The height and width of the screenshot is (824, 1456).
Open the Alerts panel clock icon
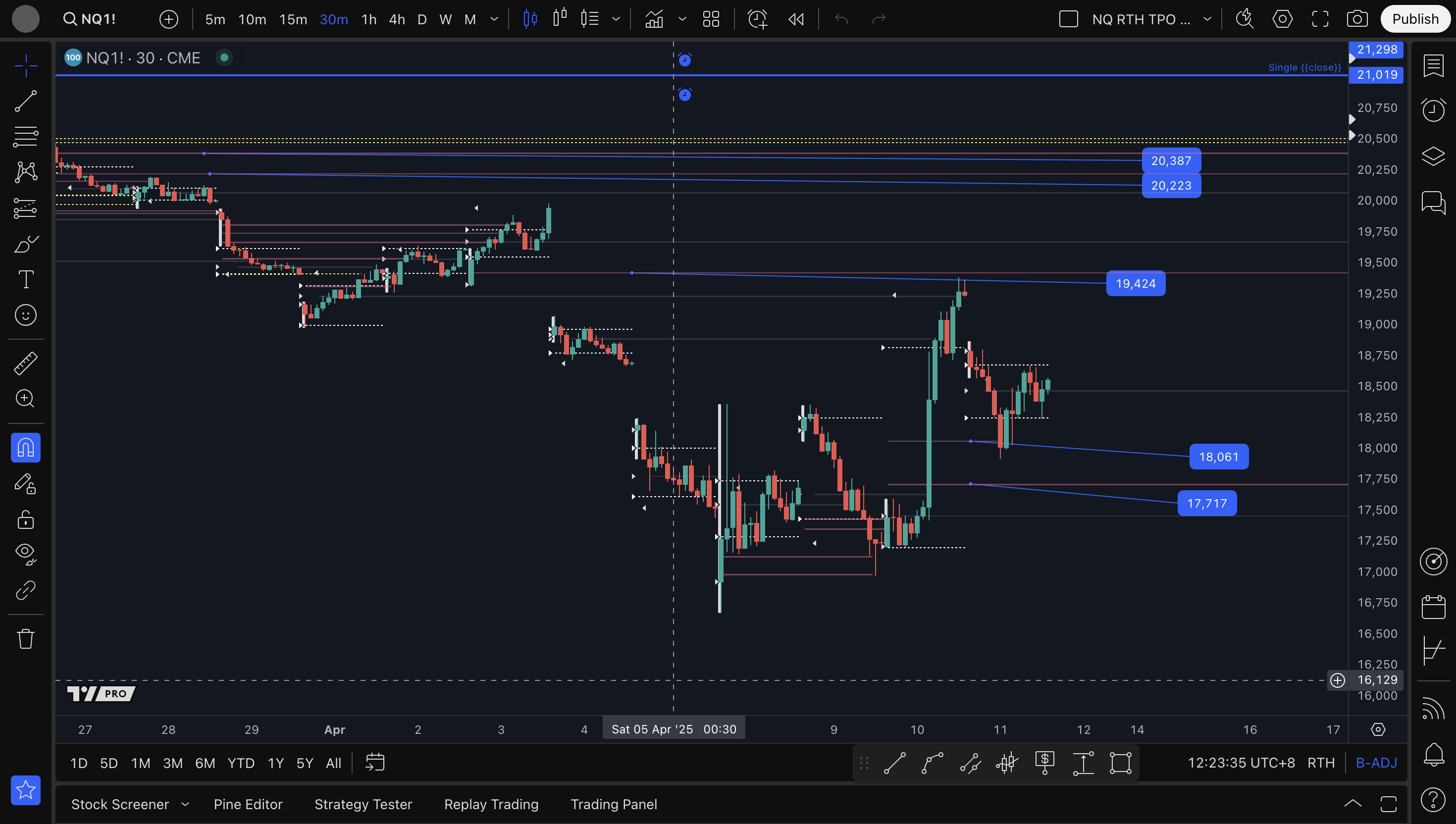1433,109
